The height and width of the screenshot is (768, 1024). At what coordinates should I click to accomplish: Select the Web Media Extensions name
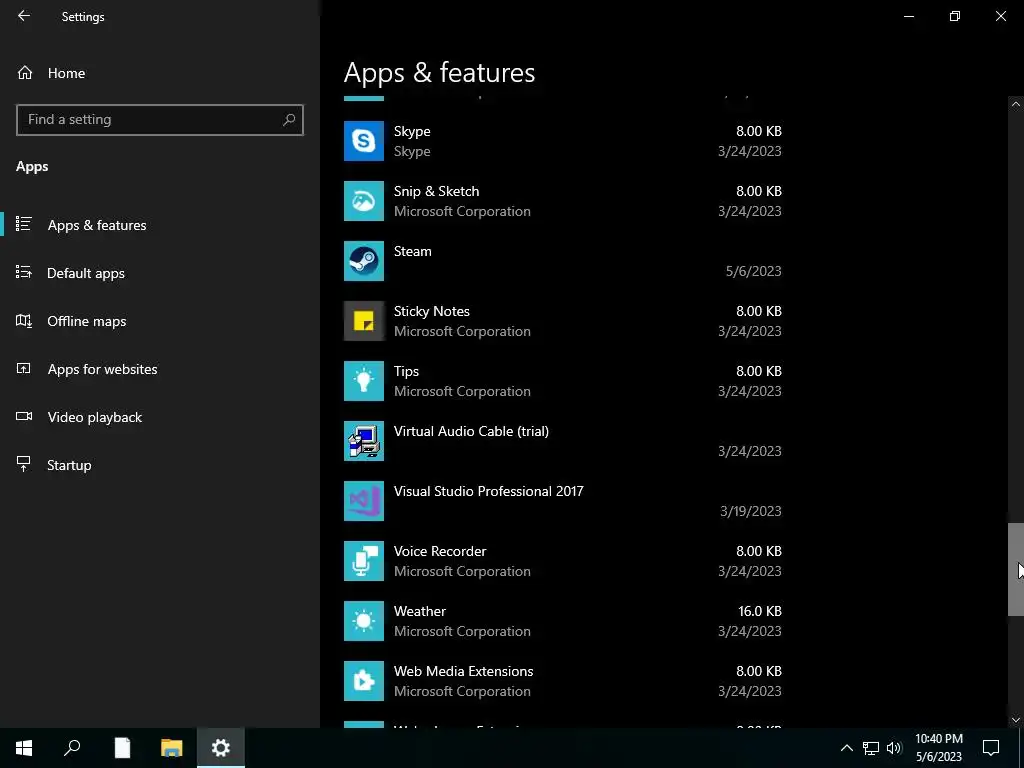click(464, 671)
